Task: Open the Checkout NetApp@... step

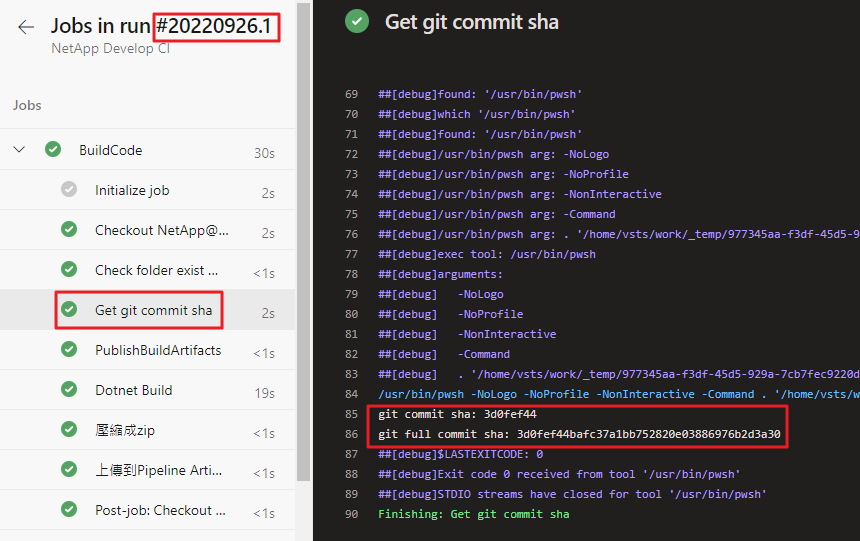Action: 162,230
